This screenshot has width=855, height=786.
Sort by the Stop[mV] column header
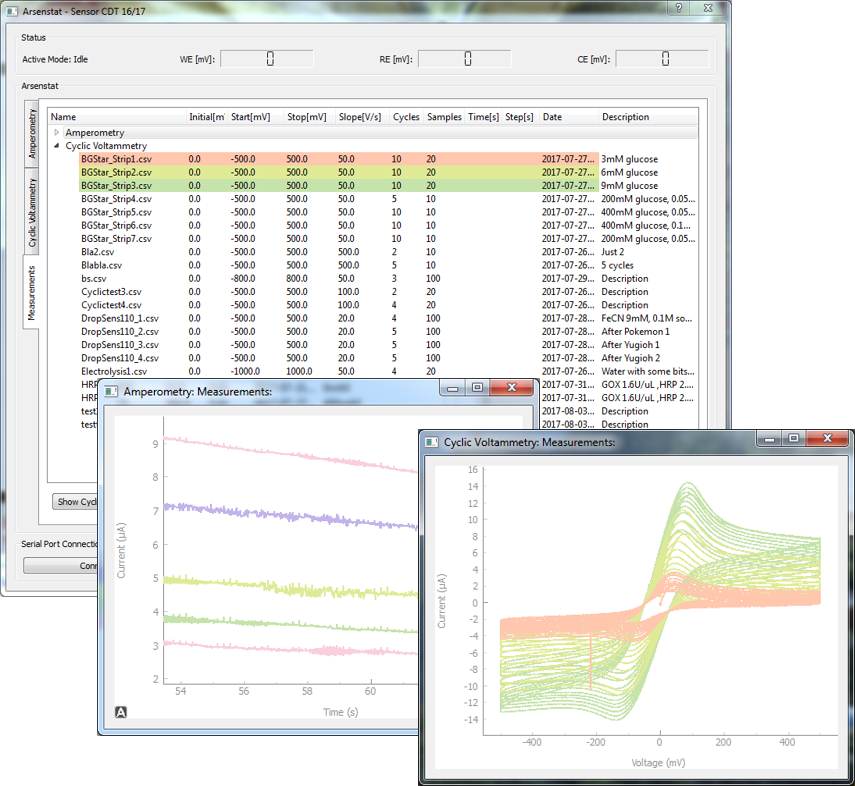click(x=310, y=117)
